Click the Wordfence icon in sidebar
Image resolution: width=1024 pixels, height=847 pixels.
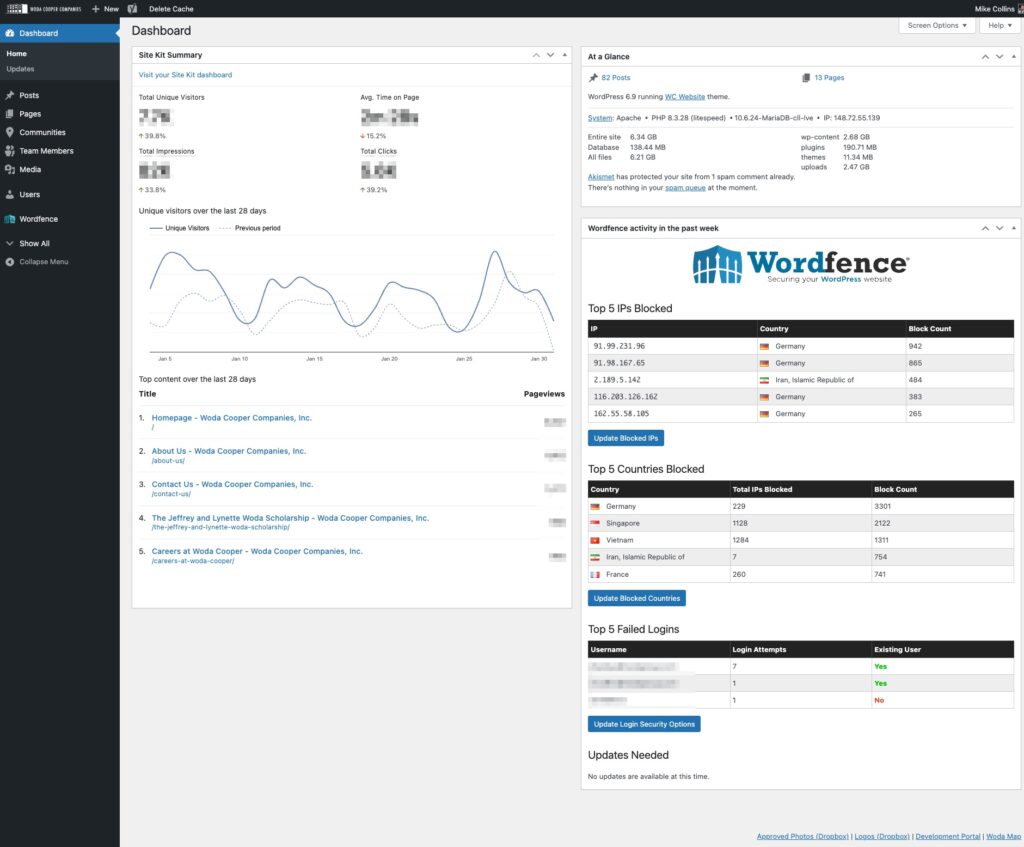click(x=10, y=219)
